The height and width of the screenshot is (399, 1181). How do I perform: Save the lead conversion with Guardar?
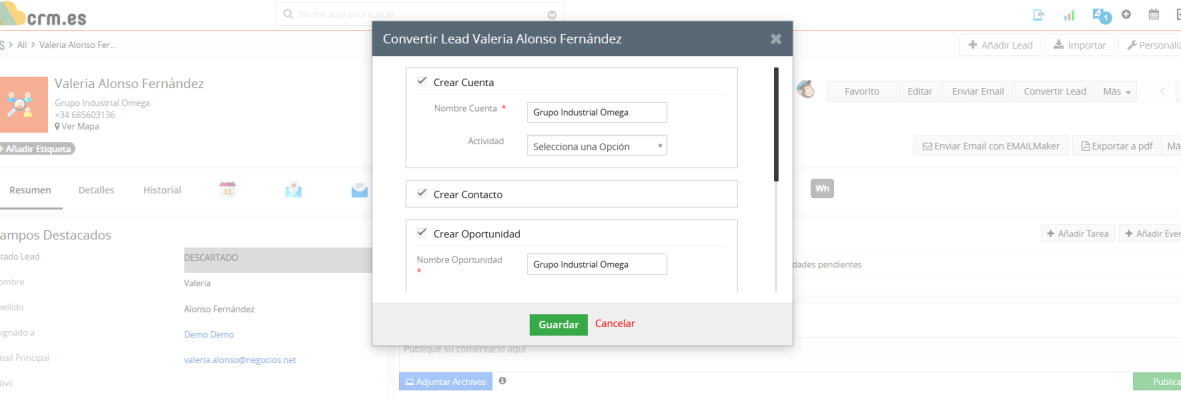[558, 324]
